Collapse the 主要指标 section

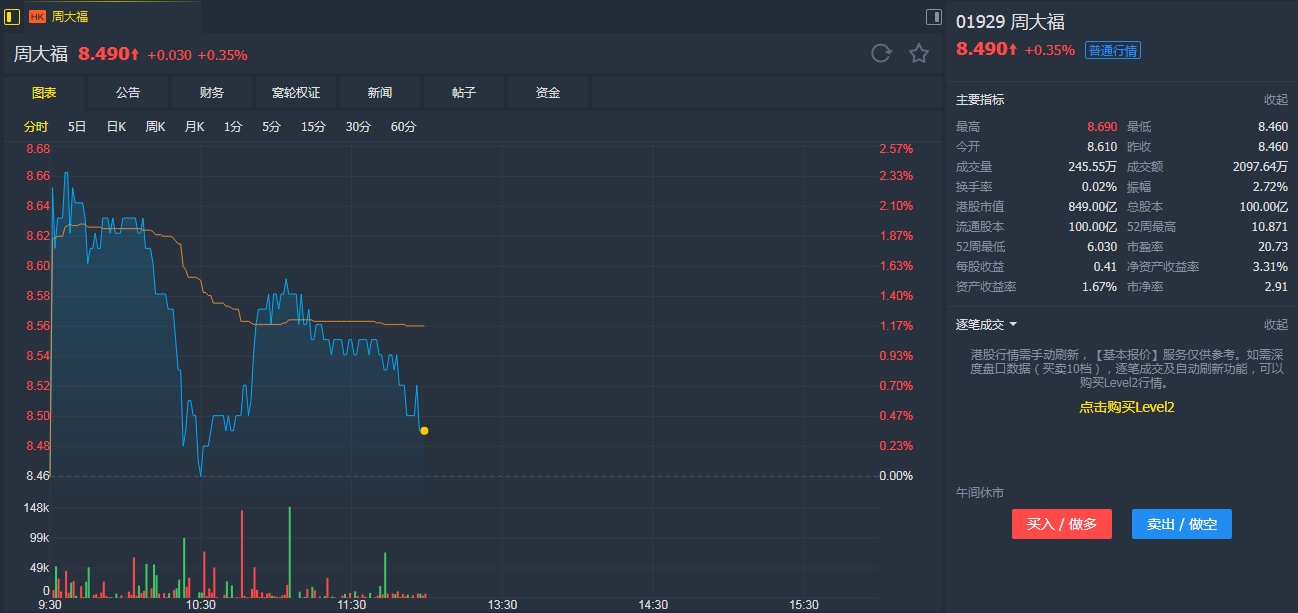1275,100
